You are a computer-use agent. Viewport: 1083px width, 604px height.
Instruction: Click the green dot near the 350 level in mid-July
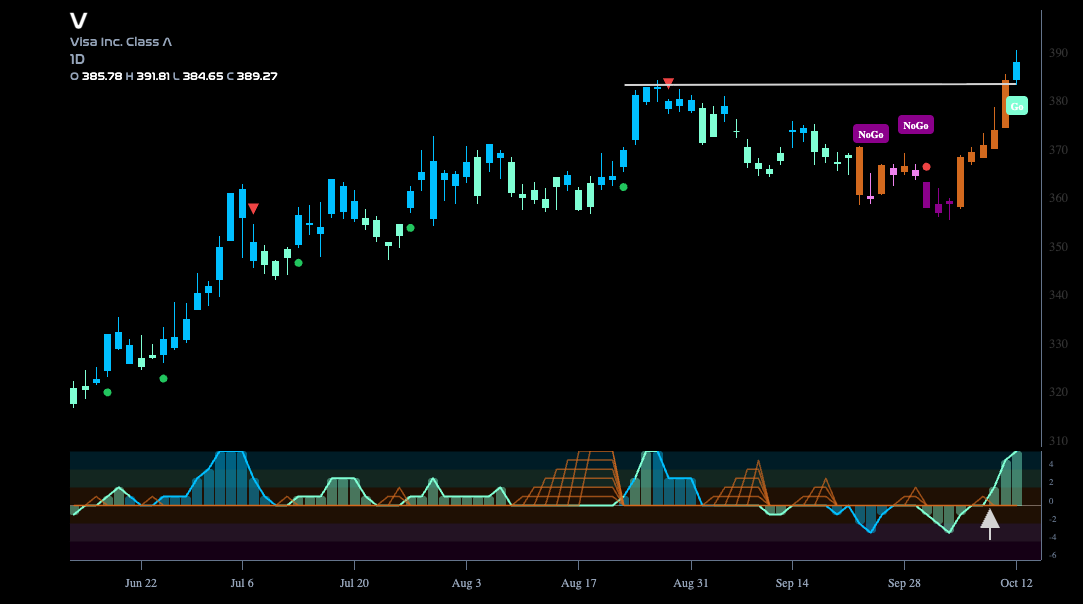[x=298, y=263]
